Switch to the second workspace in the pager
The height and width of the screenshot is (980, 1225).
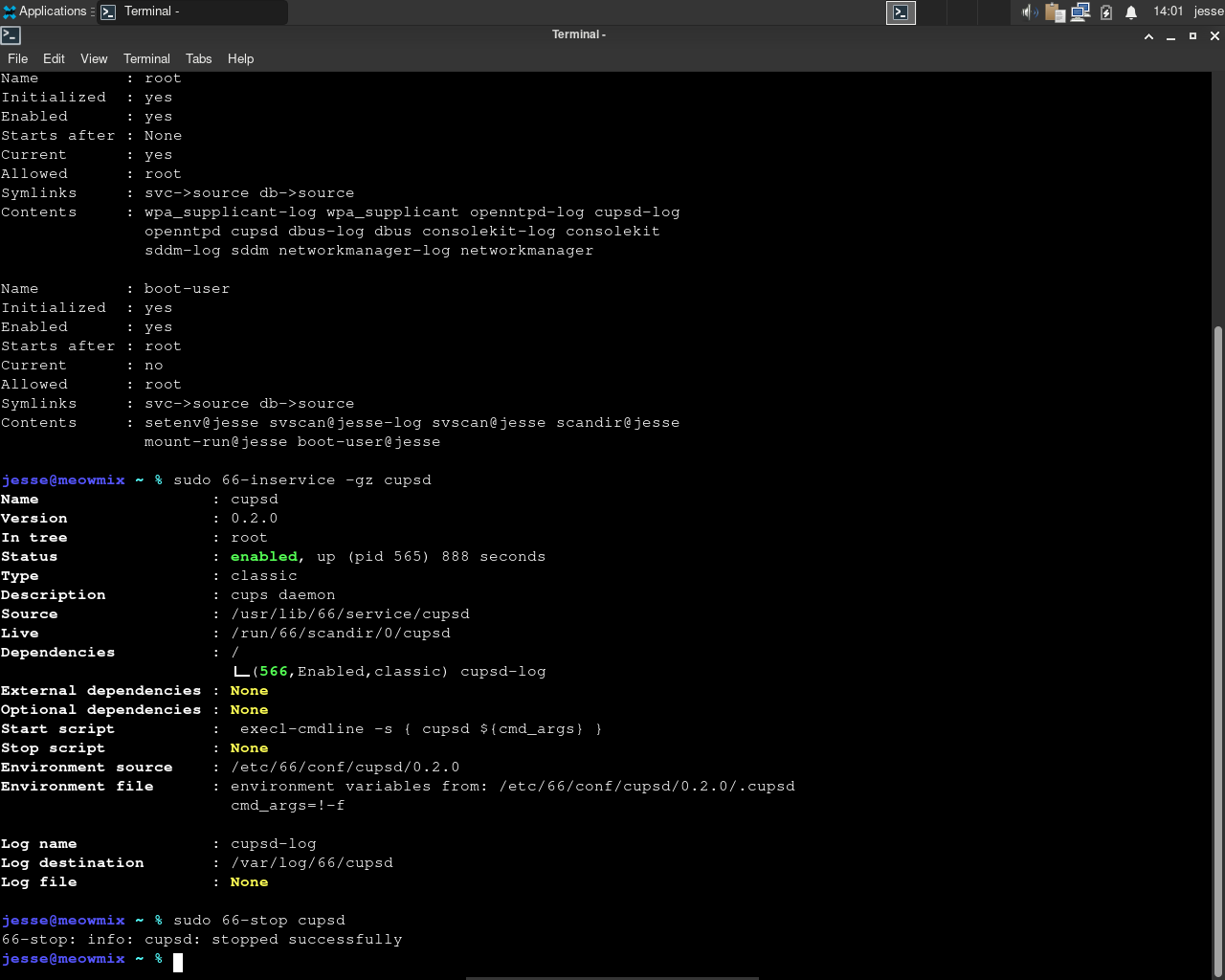coord(932,11)
